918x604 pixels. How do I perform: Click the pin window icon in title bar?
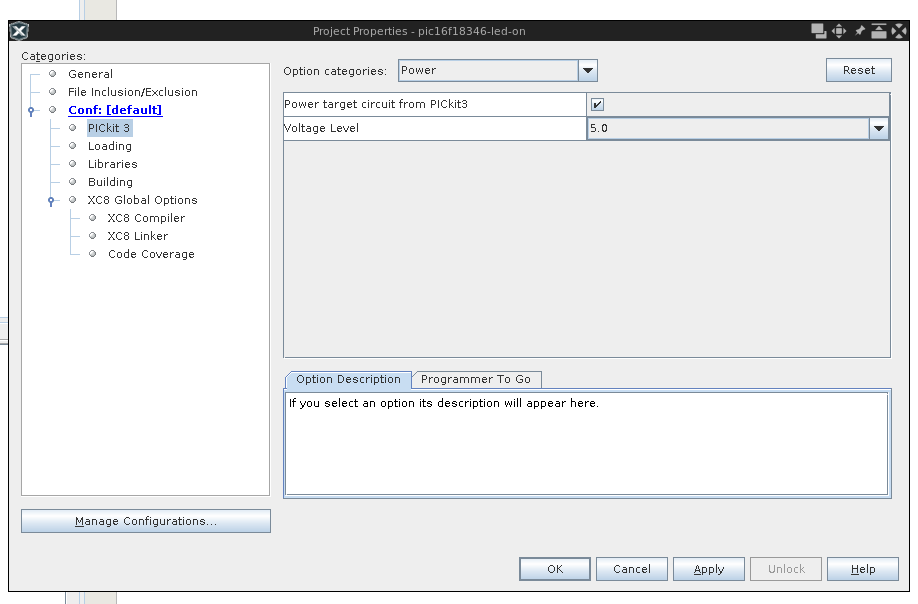[859, 31]
